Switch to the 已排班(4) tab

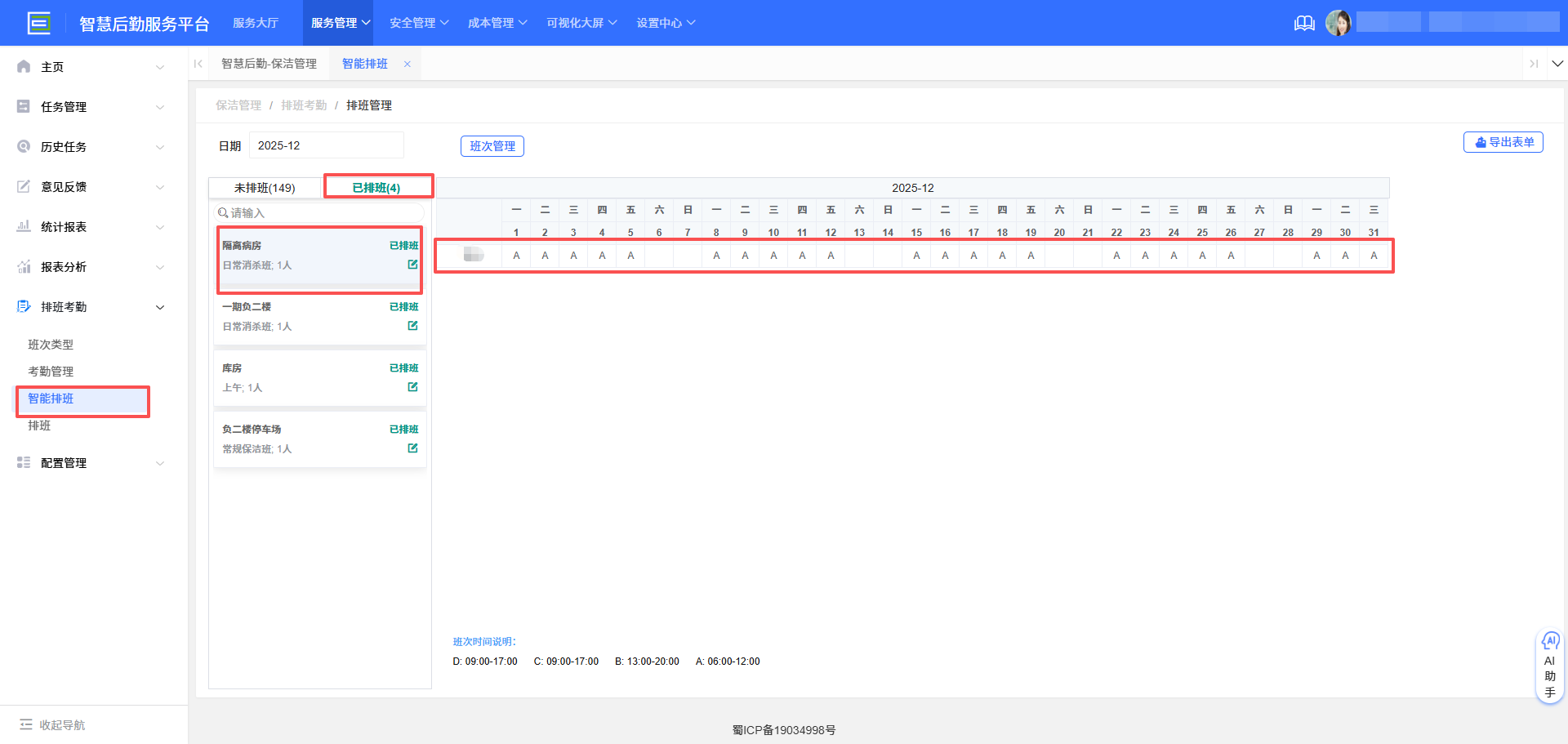(378, 187)
